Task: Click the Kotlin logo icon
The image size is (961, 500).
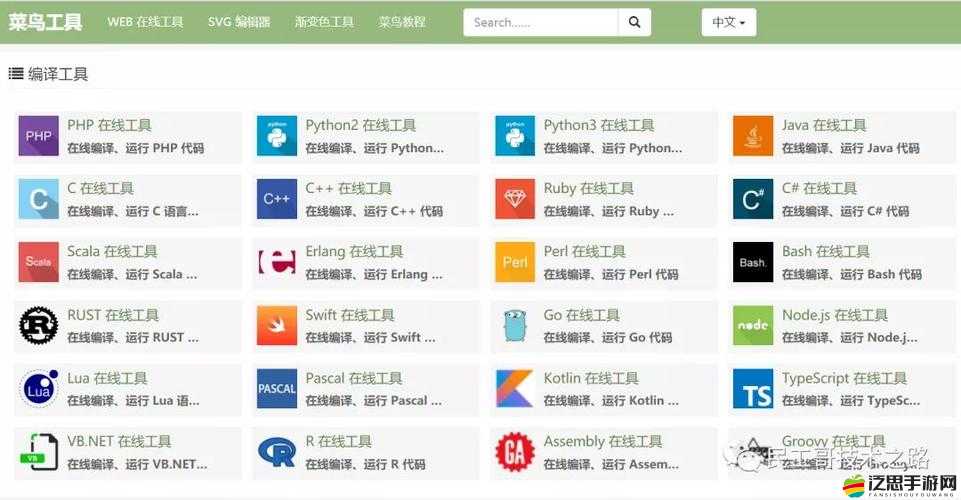Action: coord(515,389)
